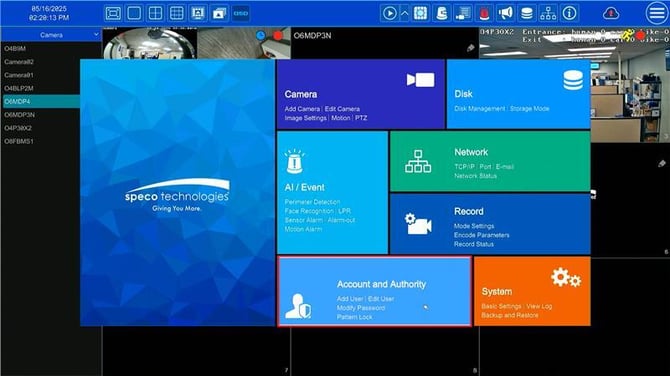The width and height of the screenshot is (670, 376).
Task: Open the Disk management tile
Action: (x=518, y=94)
